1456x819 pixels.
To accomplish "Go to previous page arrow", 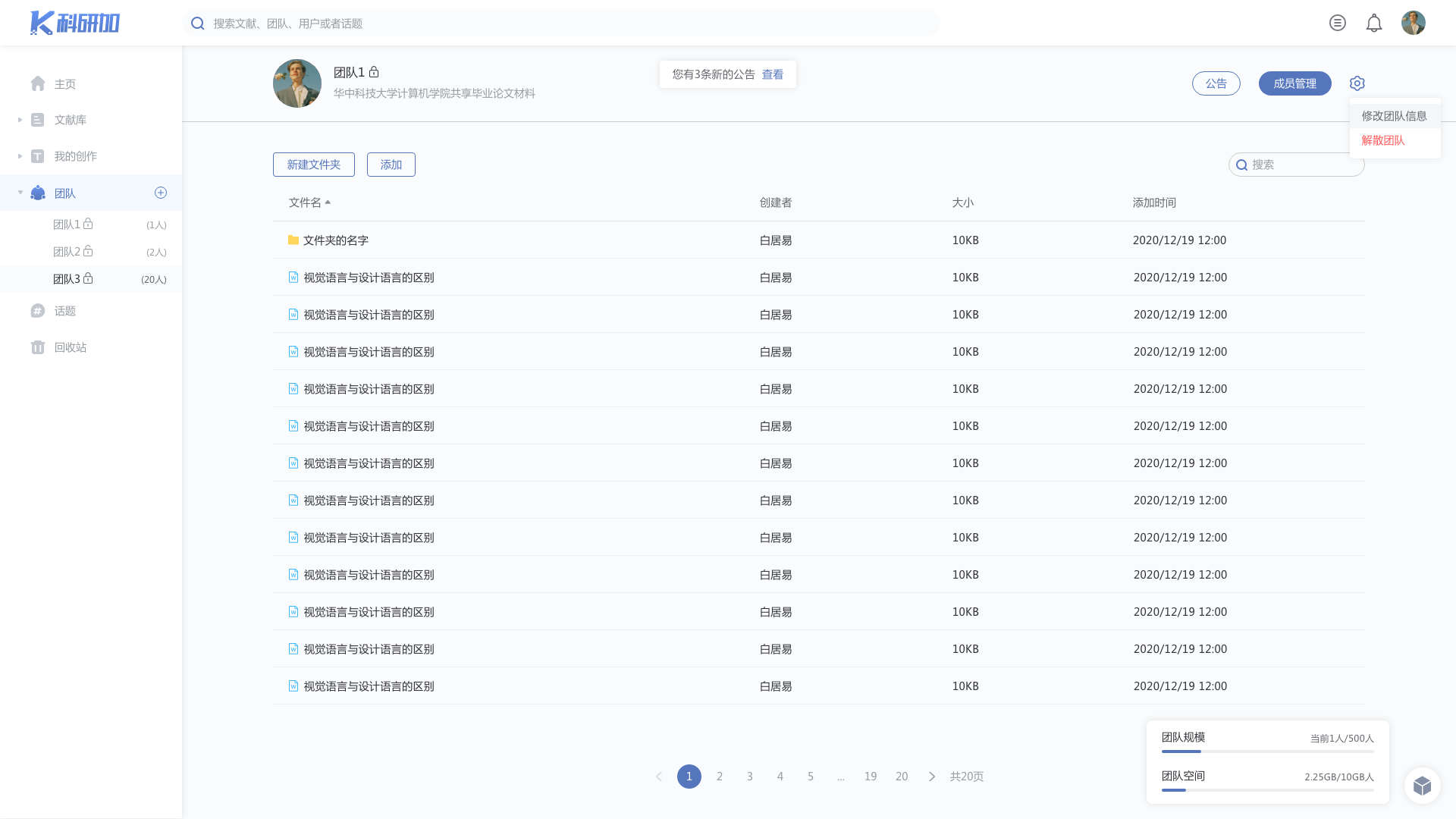I will click(659, 777).
